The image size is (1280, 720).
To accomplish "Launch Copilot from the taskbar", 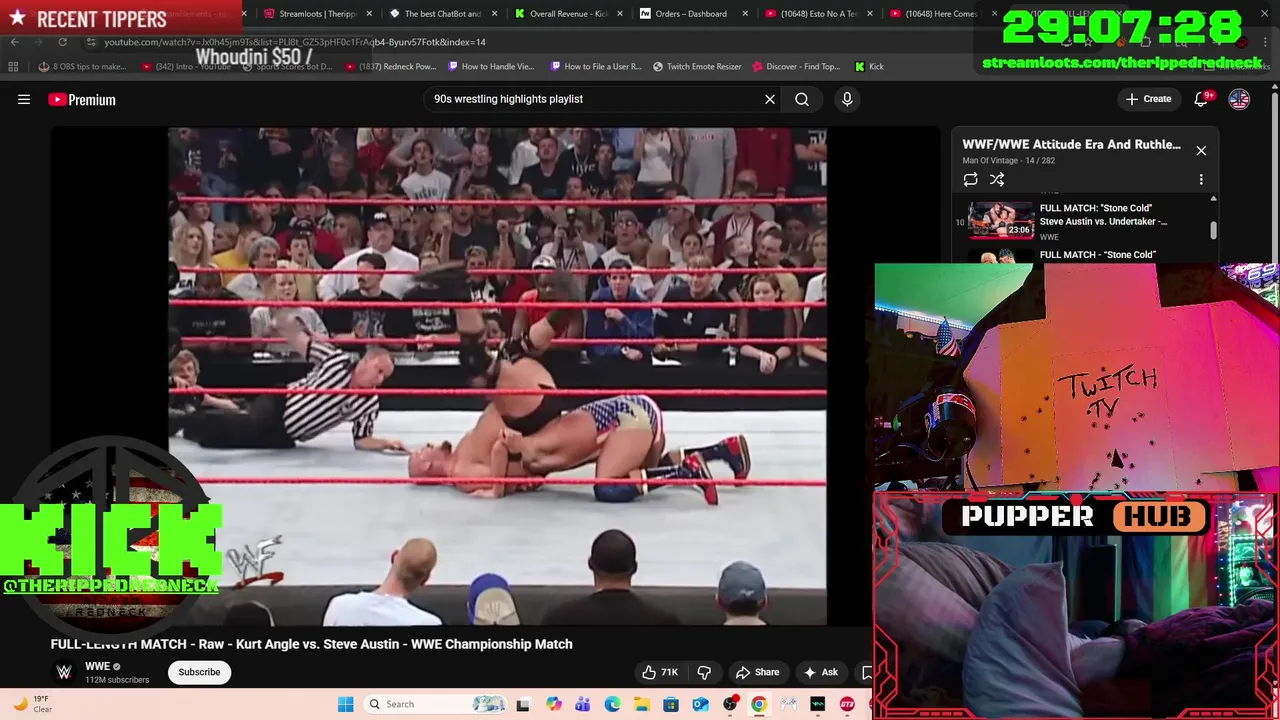I will (553, 704).
